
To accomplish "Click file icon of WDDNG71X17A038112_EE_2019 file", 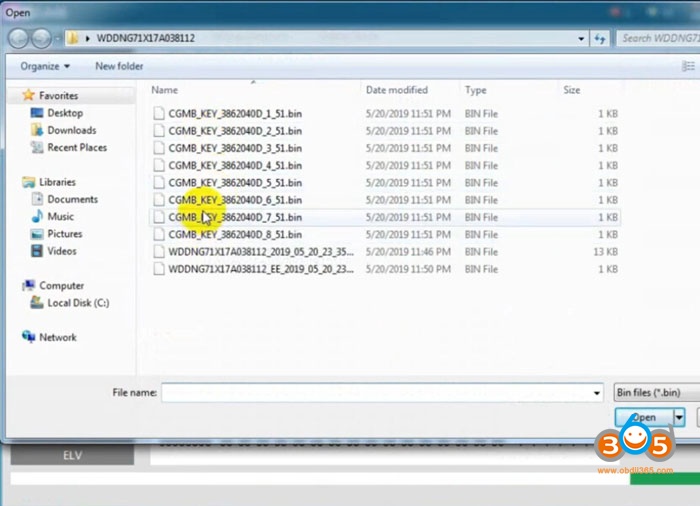I will (158, 269).
